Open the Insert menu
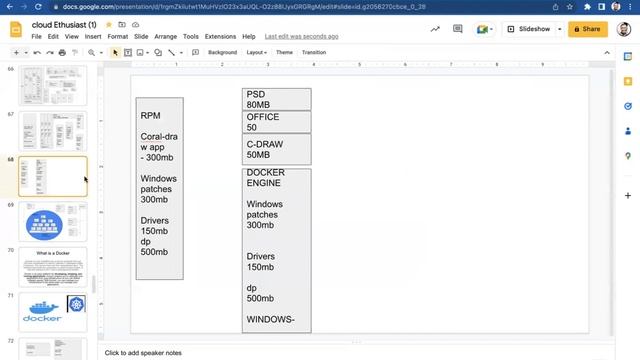640x360 pixels. [93, 37]
